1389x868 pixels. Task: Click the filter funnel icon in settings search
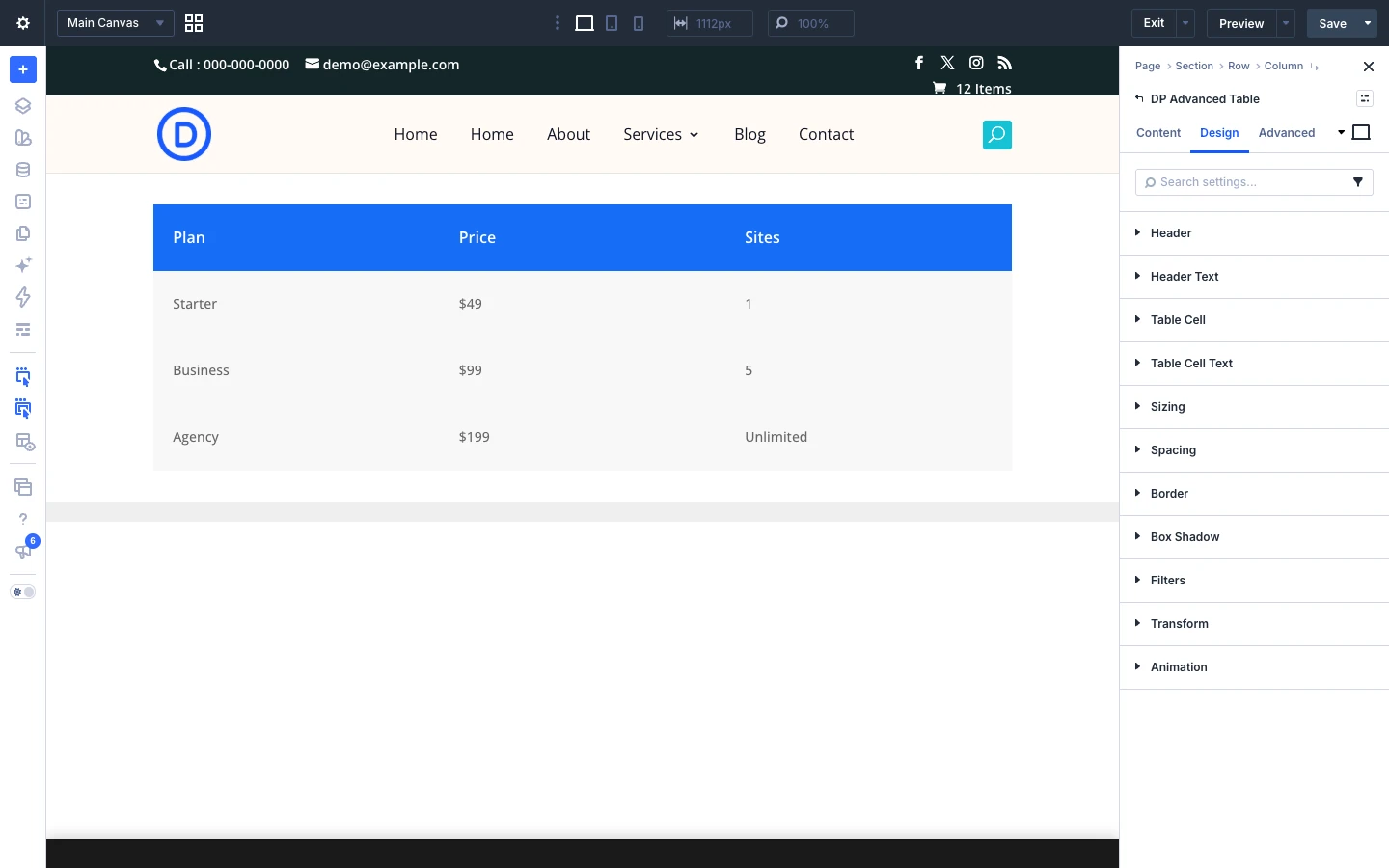(x=1358, y=182)
